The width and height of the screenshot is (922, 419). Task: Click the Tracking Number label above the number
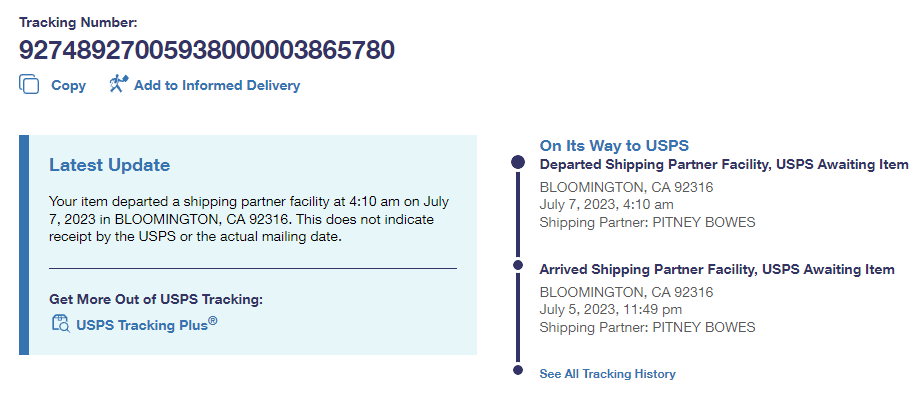click(x=78, y=21)
